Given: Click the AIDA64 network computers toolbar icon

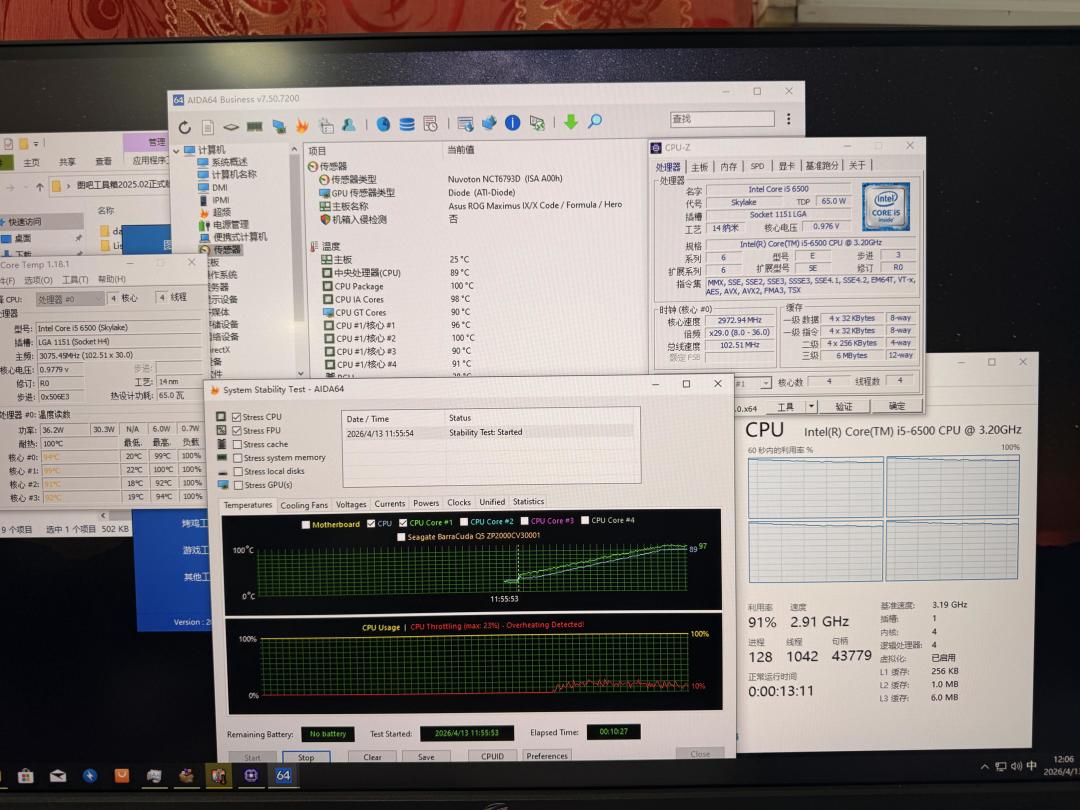Looking at the screenshot, I should (278, 126).
